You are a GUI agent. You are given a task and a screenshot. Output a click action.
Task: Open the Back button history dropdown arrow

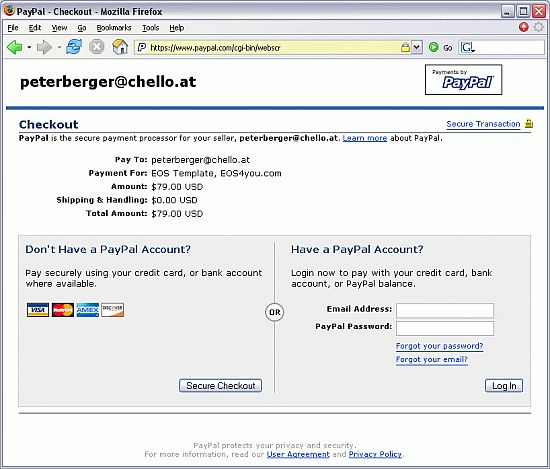coord(29,47)
